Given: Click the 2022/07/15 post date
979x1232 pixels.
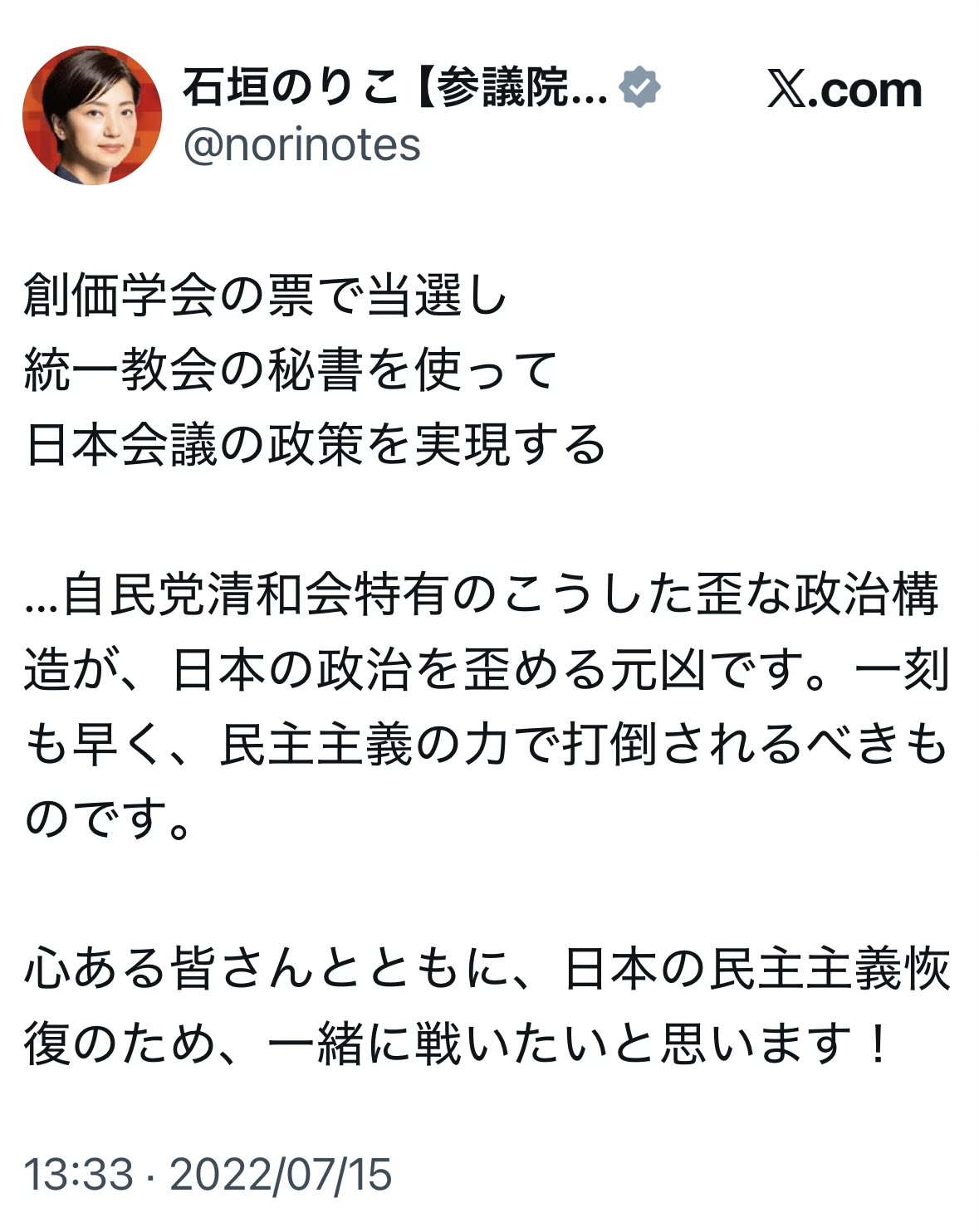Looking at the screenshot, I should pyautogui.click(x=281, y=1175).
